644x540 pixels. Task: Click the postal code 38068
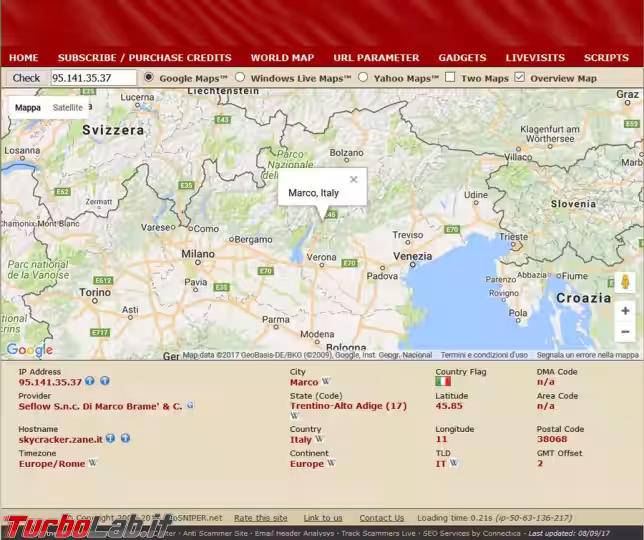[552, 439]
